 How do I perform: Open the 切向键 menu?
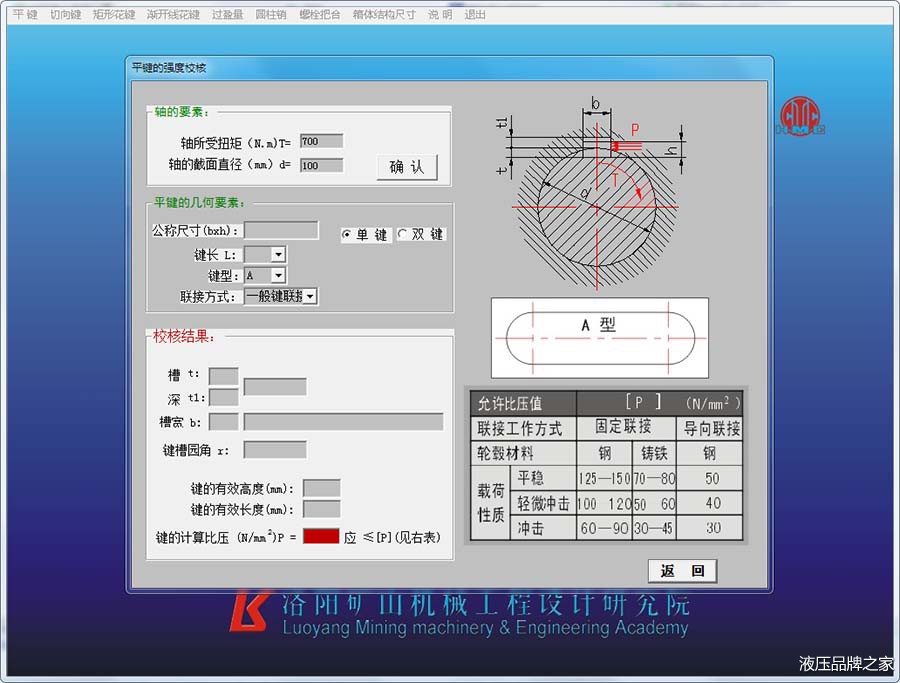click(66, 15)
